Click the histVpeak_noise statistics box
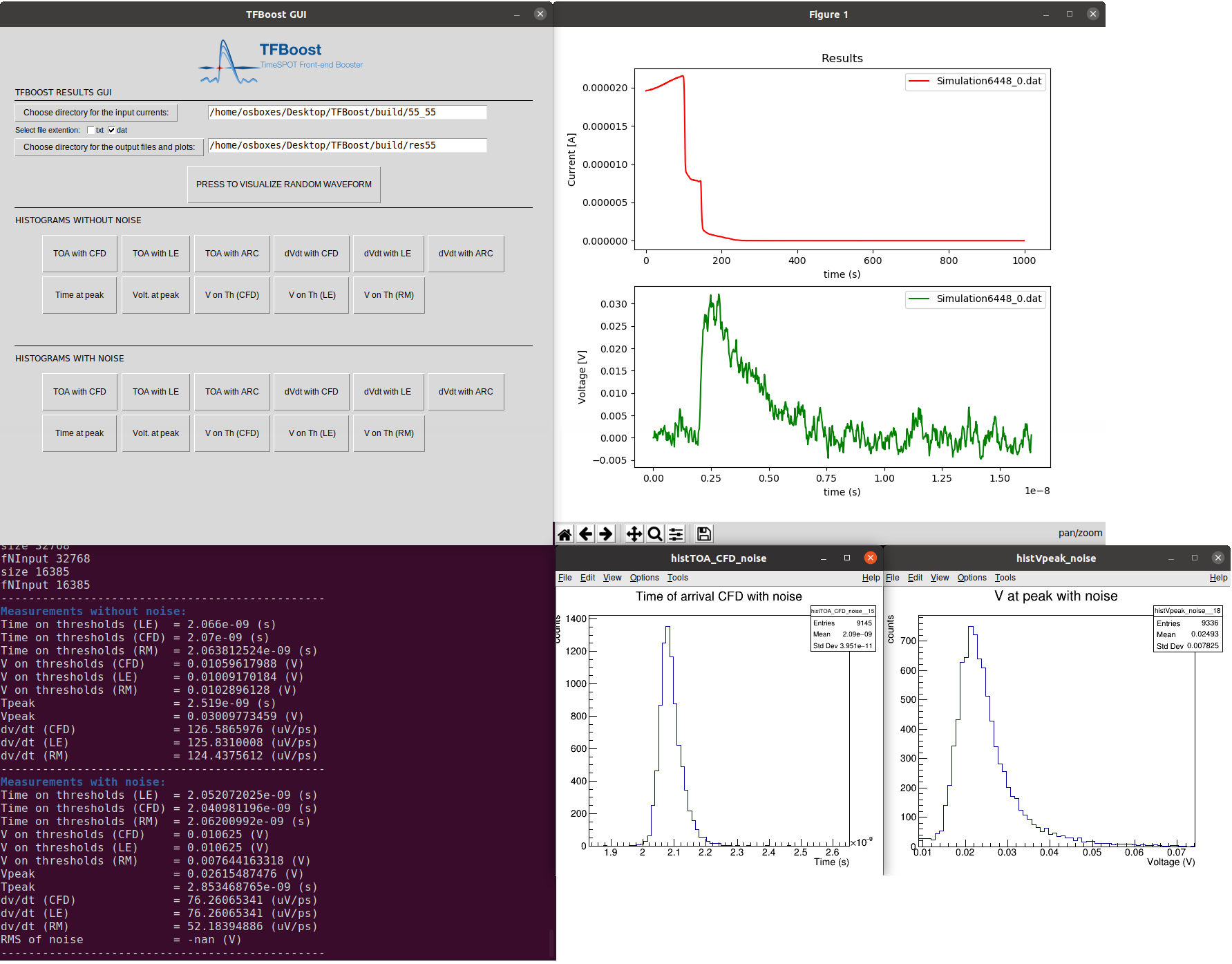Viewport: 1232px width, 964px height. [1188, 629]
